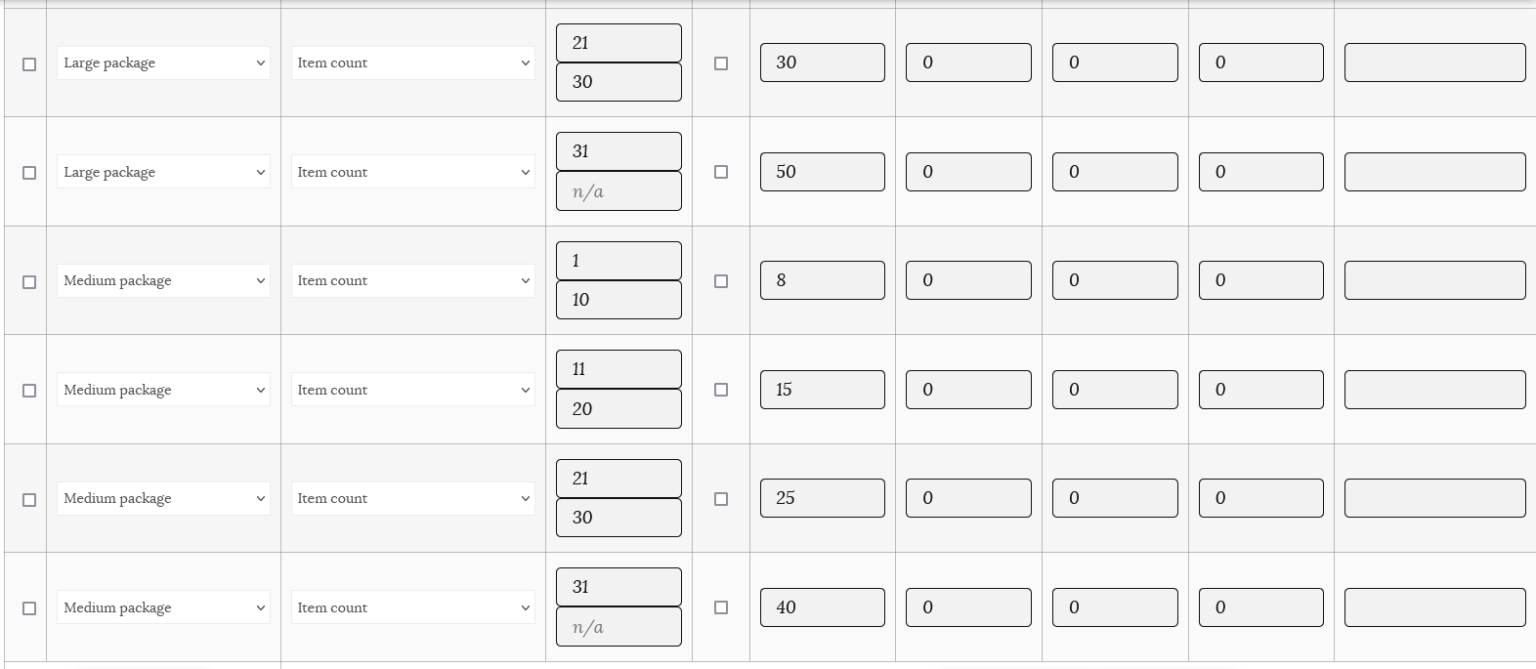Click the empty last field in cost 25 row
Screen dimensions: 1536x669
(1435, 499)
